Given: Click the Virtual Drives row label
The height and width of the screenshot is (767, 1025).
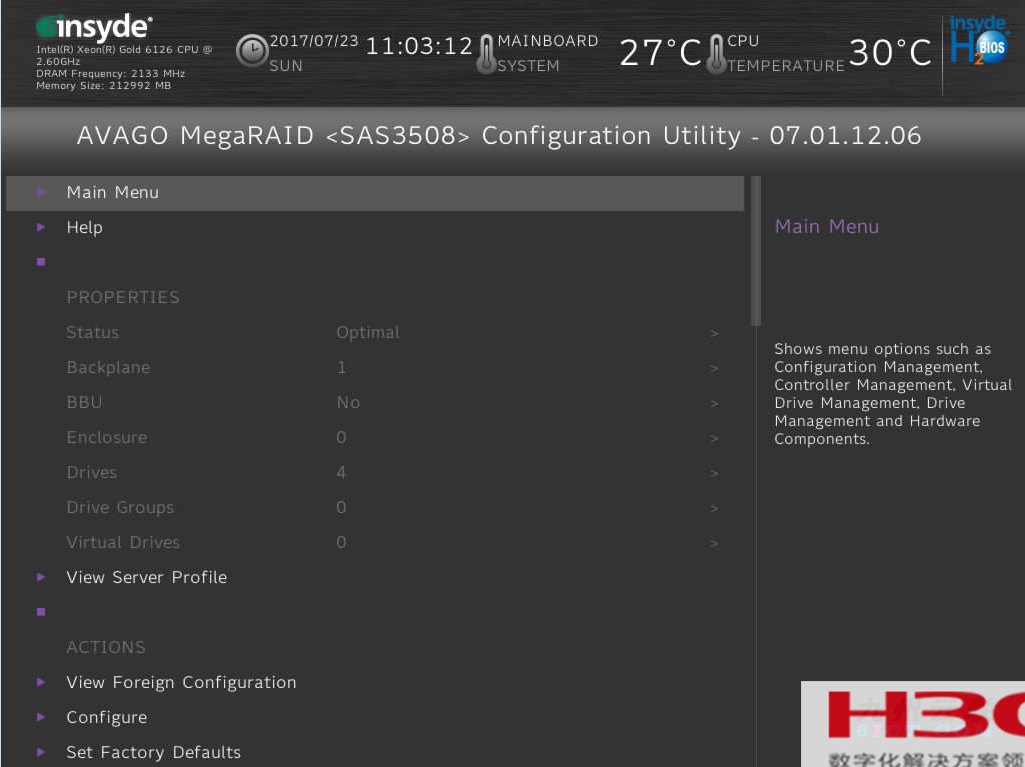Looking at the screenshot, I should 123,542.
